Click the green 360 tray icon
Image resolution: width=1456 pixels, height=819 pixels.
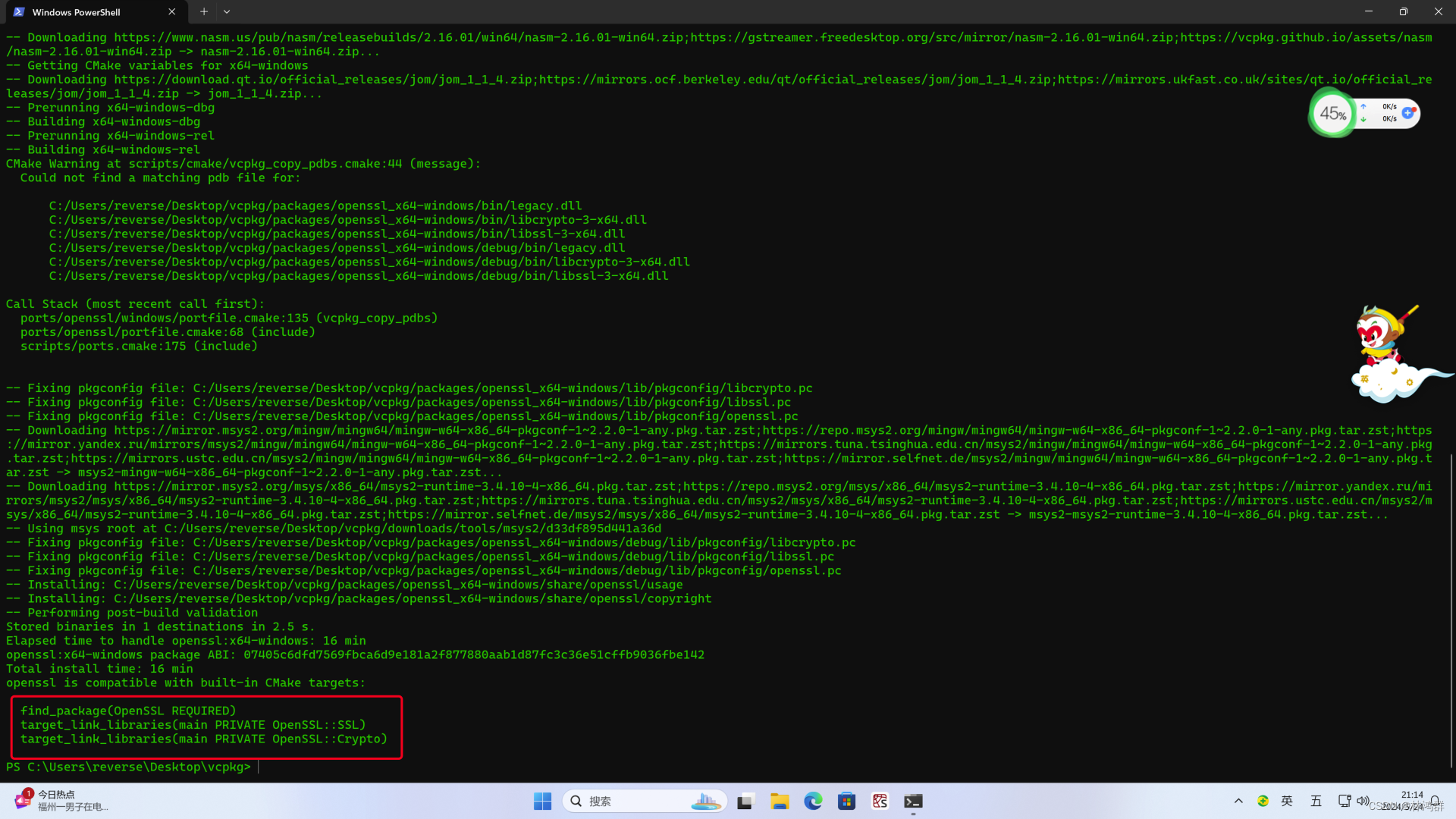click(x=1263, y=801)
